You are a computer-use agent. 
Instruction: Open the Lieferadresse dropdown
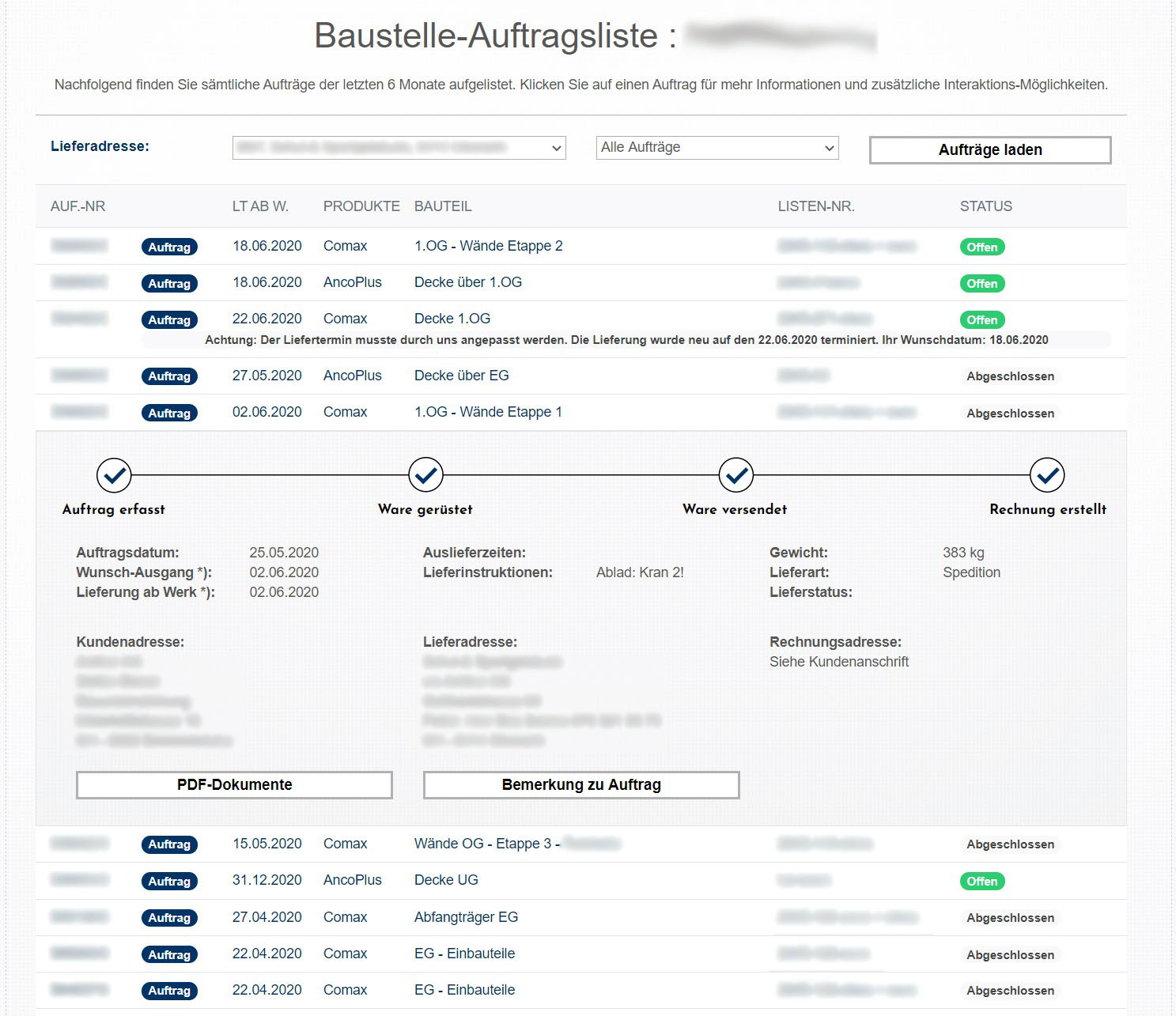coord(399,148)
